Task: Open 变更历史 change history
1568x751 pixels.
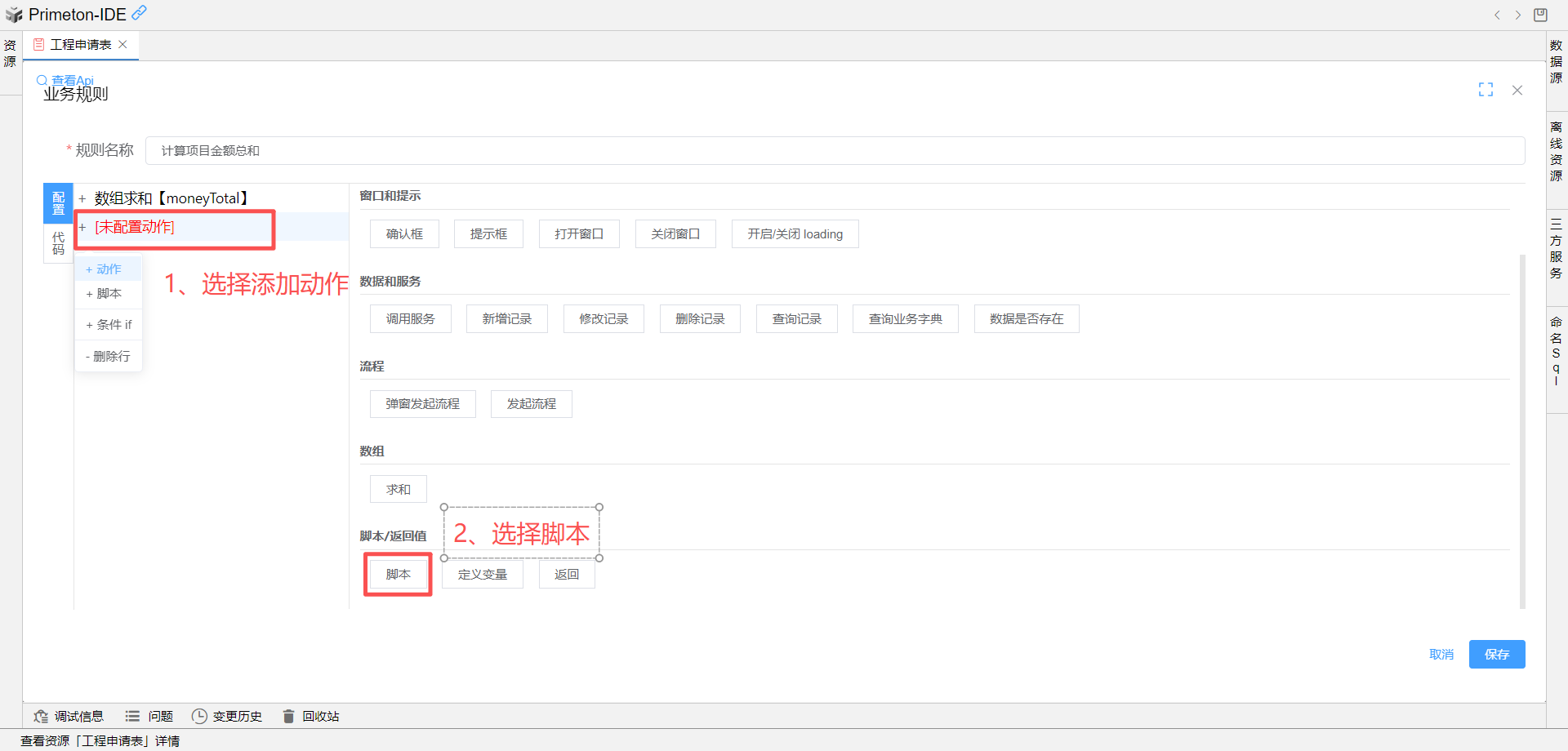Action: [x=227, y=716]
